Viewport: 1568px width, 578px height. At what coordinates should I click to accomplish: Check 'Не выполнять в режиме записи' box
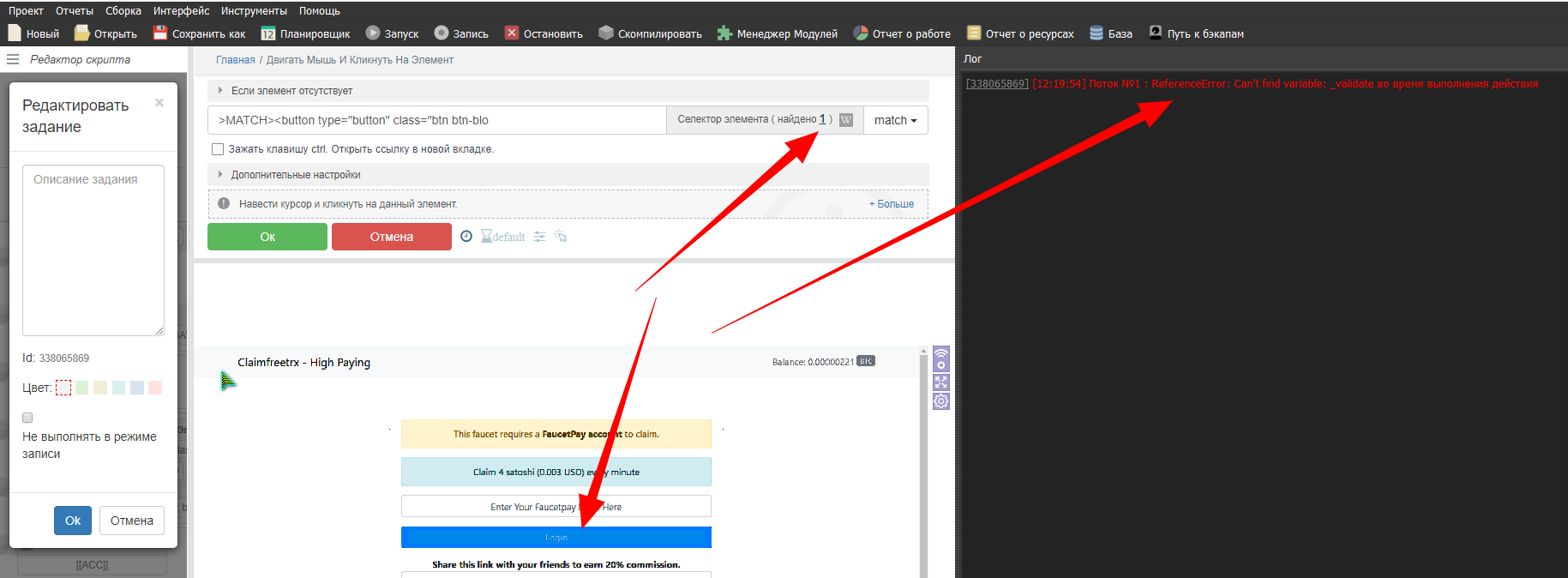(27, 418)
